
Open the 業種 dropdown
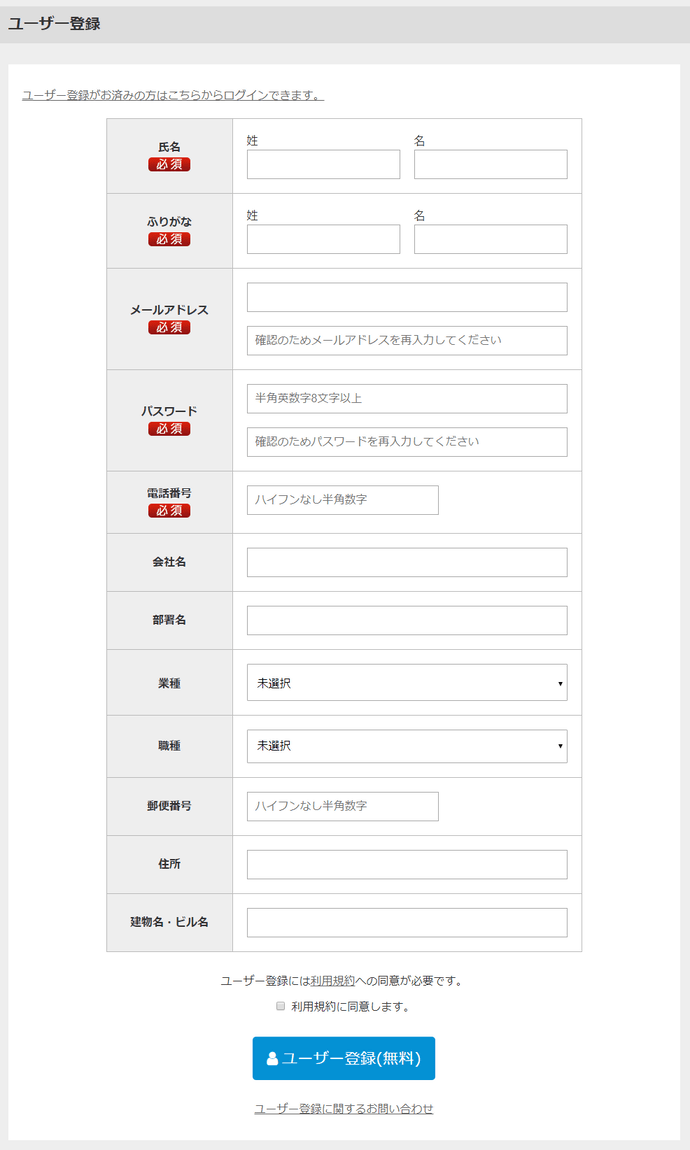[x=407, y=682]
